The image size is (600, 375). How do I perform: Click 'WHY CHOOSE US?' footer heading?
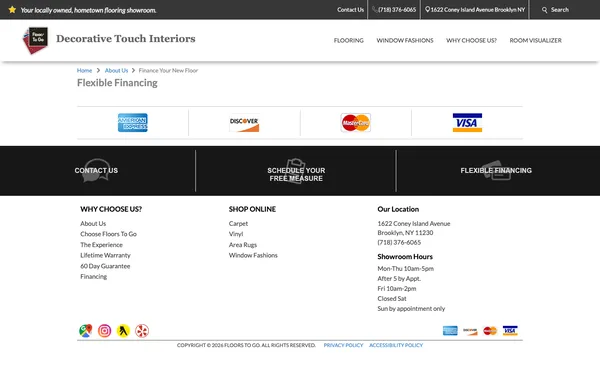[111, 209]
